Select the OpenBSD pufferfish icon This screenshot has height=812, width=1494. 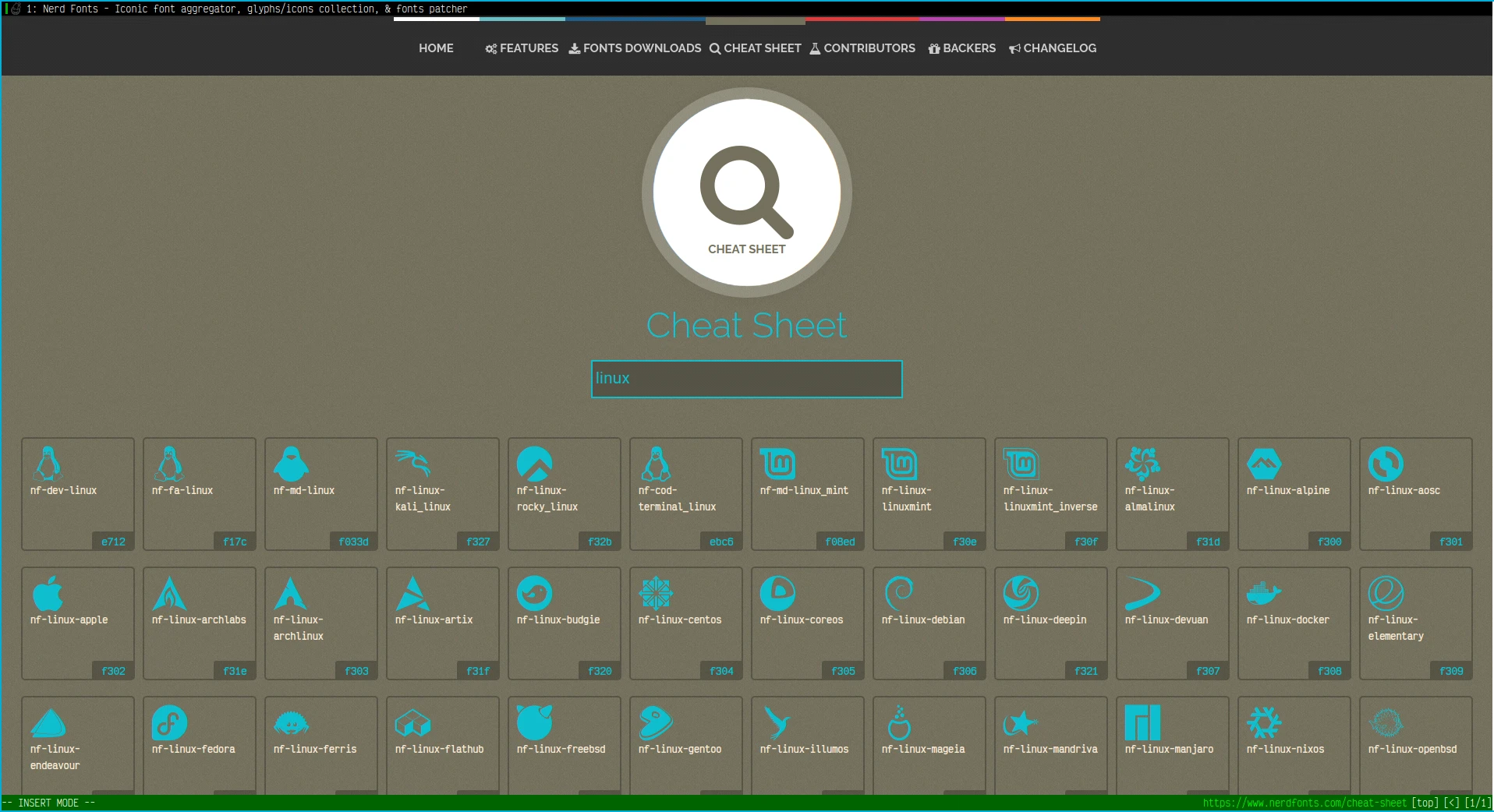pos(1386,722)
